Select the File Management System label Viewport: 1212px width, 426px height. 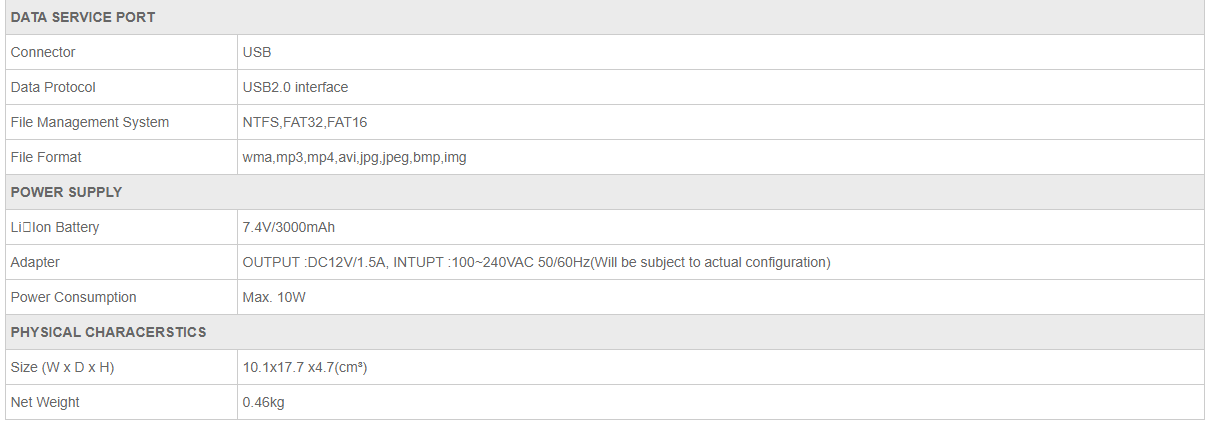(x=90, y=122)
